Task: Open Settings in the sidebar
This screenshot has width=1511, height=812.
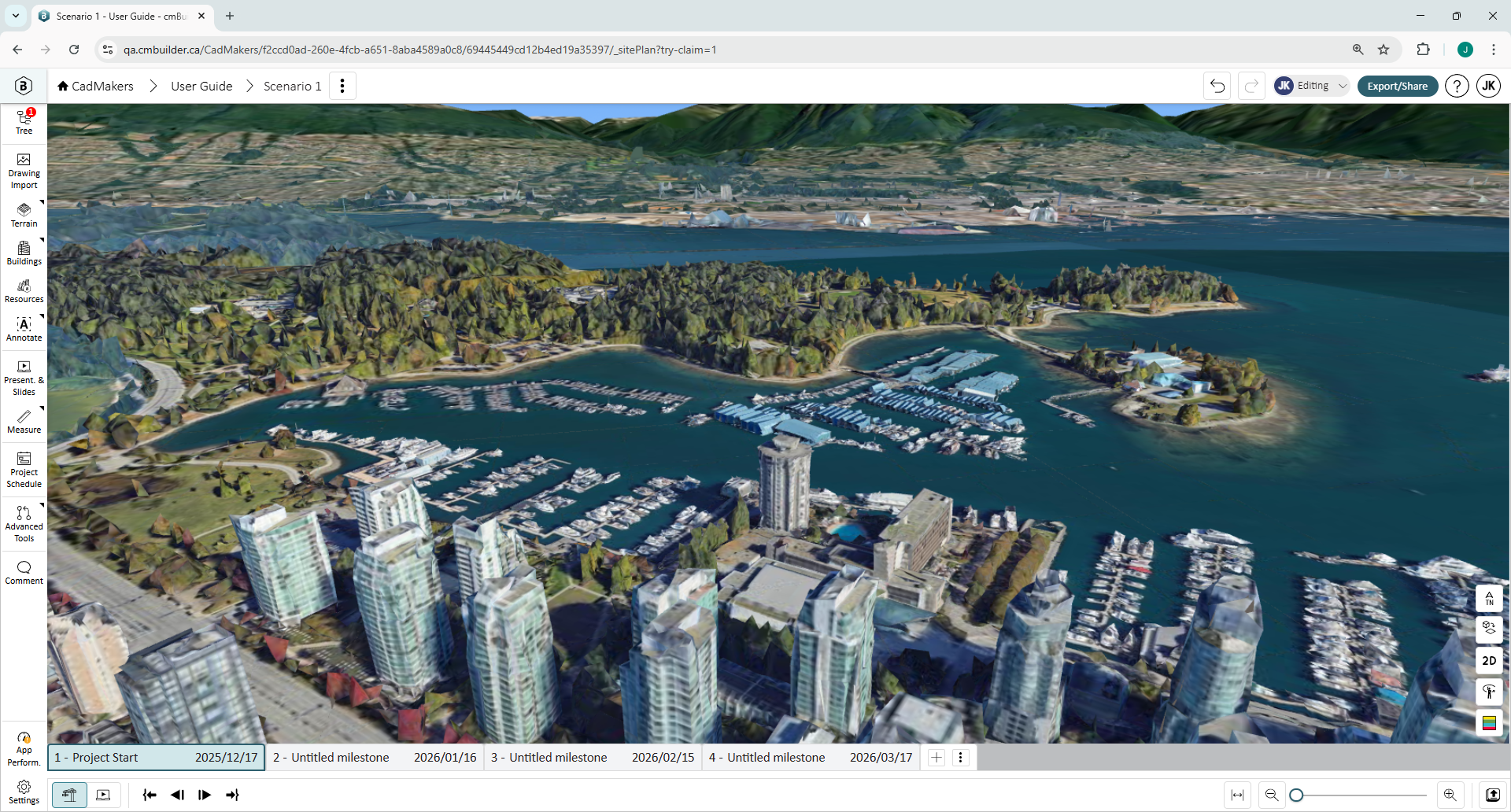Action: [x=24, y=792]
